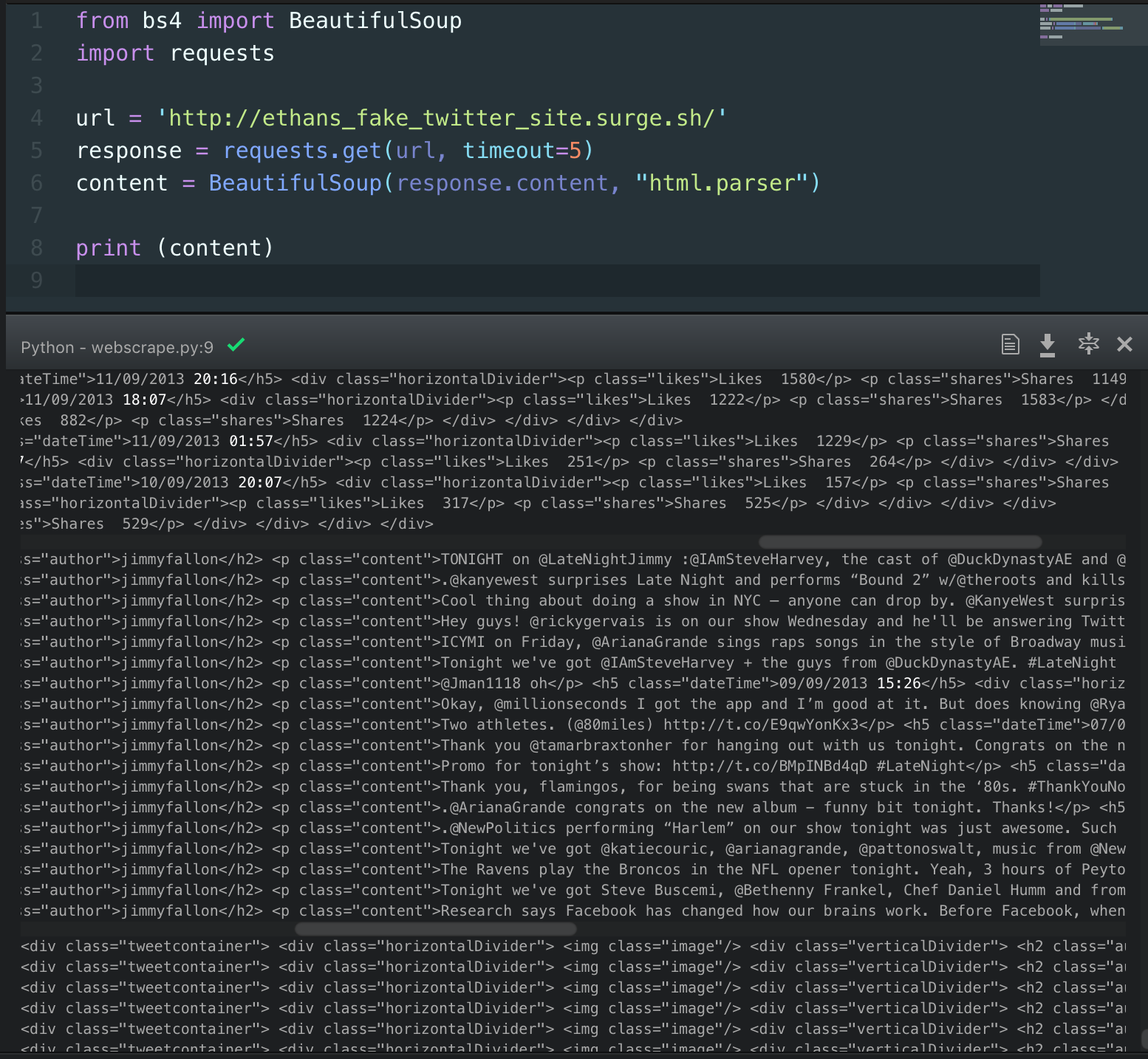Click 'BeautifulSoup' in the import statement
This screenshot has height=1059, width=1148.
pyautogui.click(x=375, y=21)
